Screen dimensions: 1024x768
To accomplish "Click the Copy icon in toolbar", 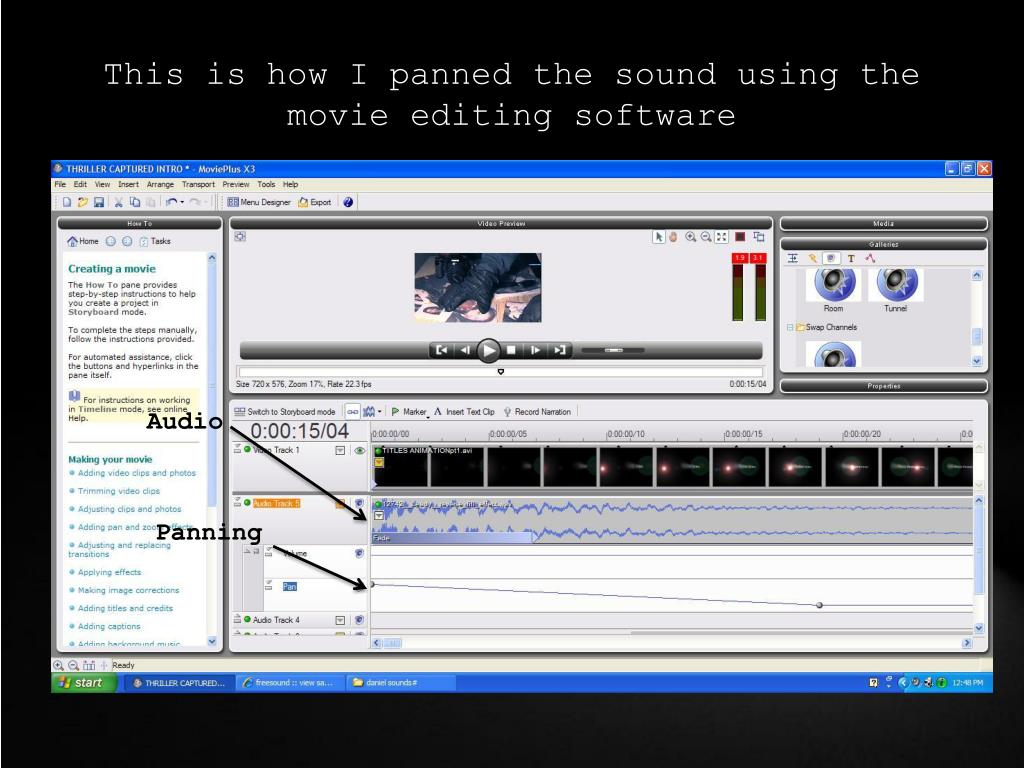I will (x=135, y=202).
